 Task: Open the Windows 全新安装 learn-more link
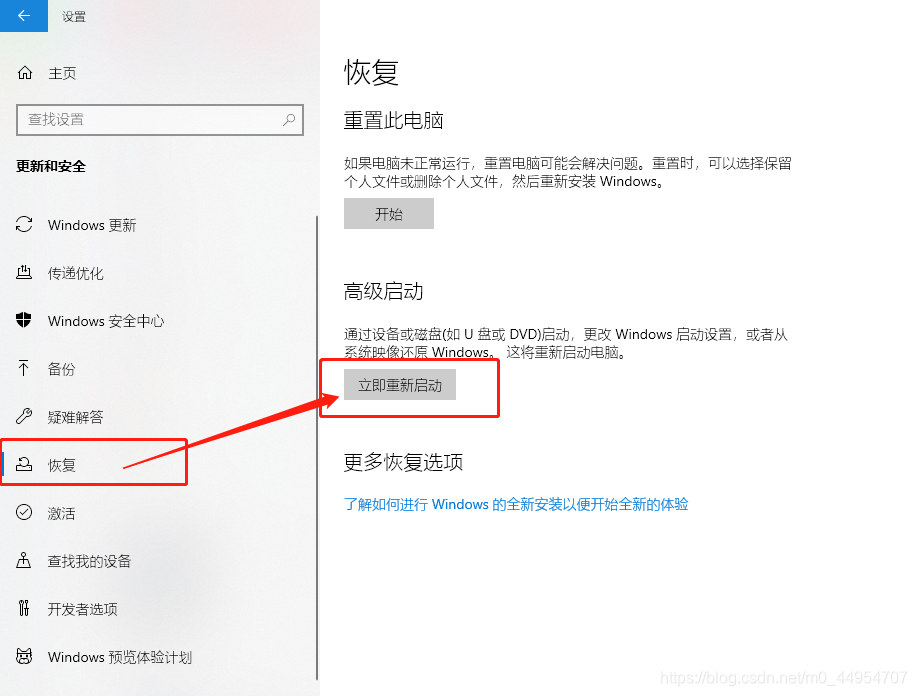516,504
